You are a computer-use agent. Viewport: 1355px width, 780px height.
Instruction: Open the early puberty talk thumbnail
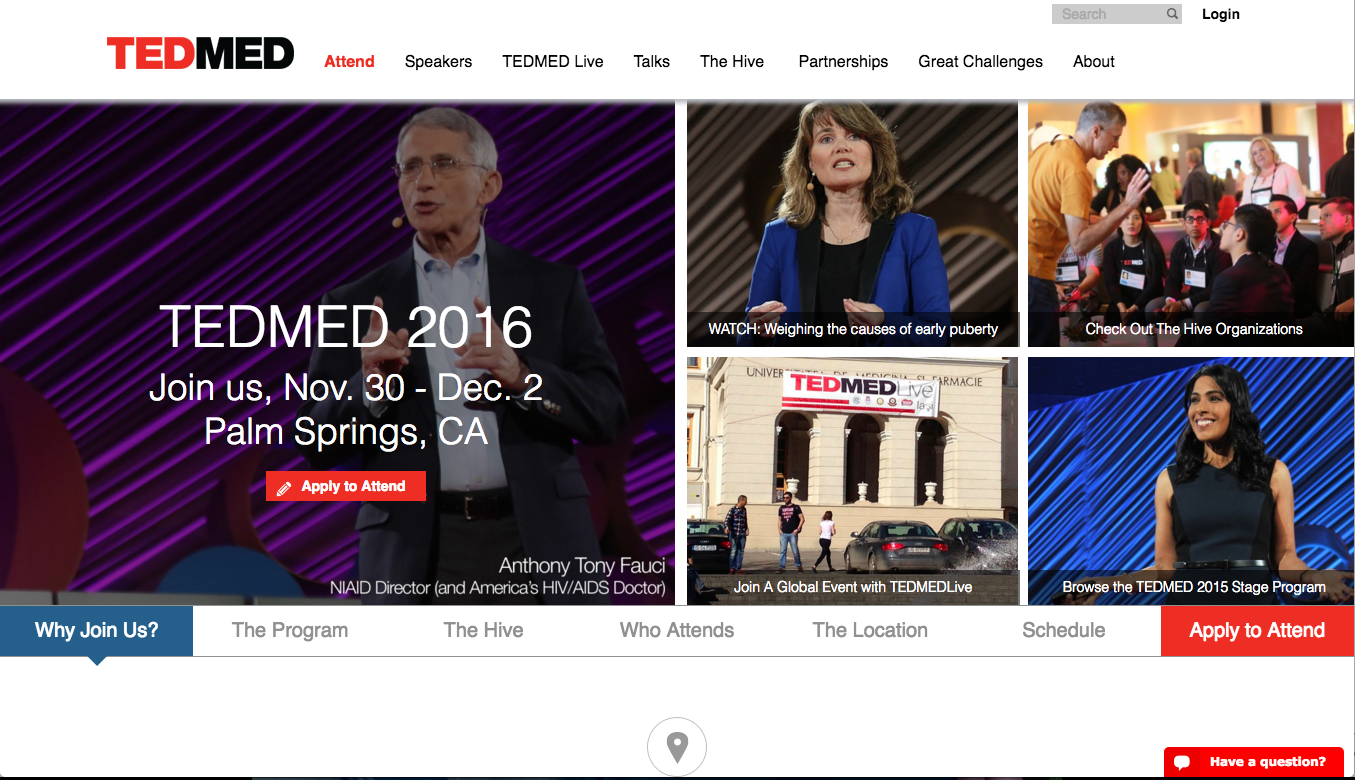852,224
